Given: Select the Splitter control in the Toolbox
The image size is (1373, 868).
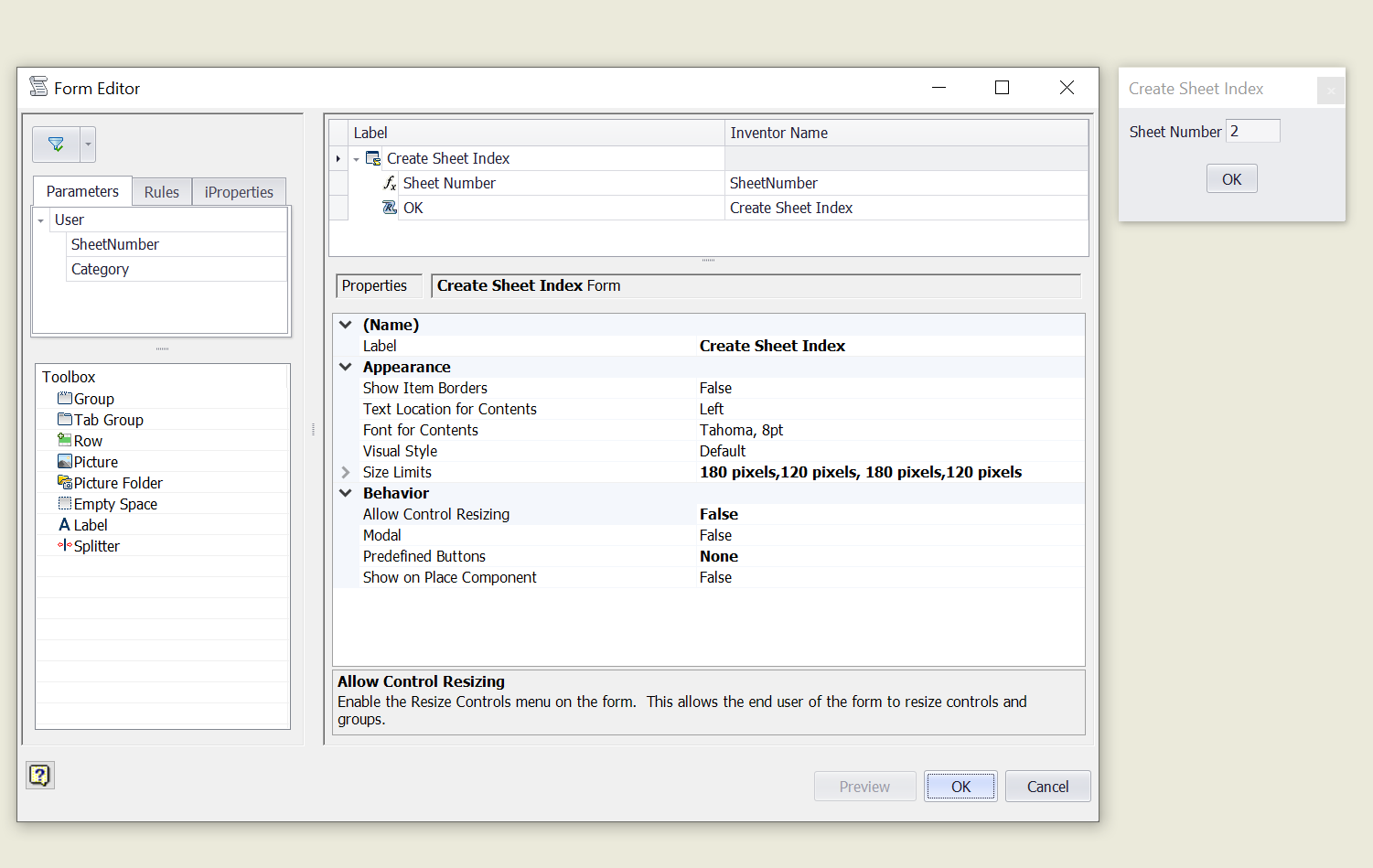Looking at the screenshot, I should coord(96,545).
